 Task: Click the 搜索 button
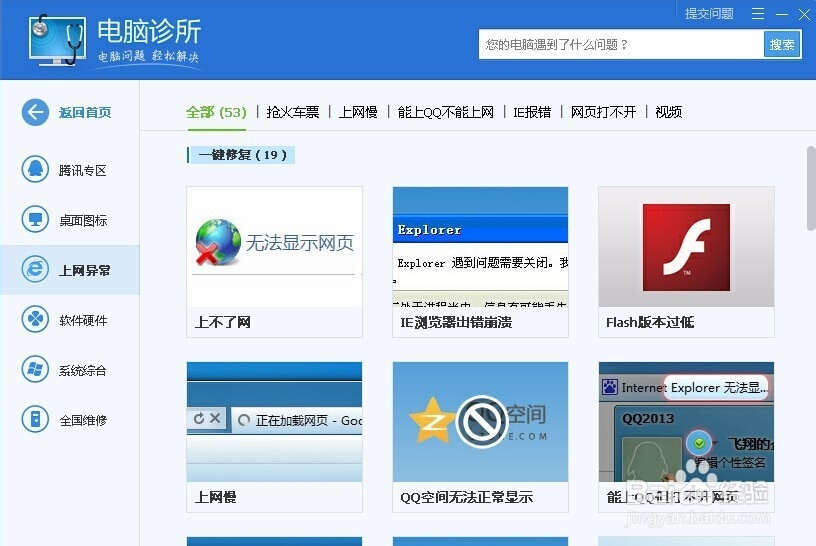pos(782,44)
